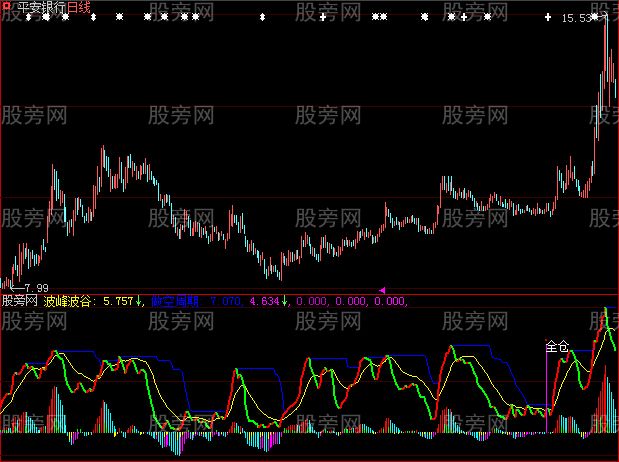Click the down arrow after 5.757

point(139,299)
